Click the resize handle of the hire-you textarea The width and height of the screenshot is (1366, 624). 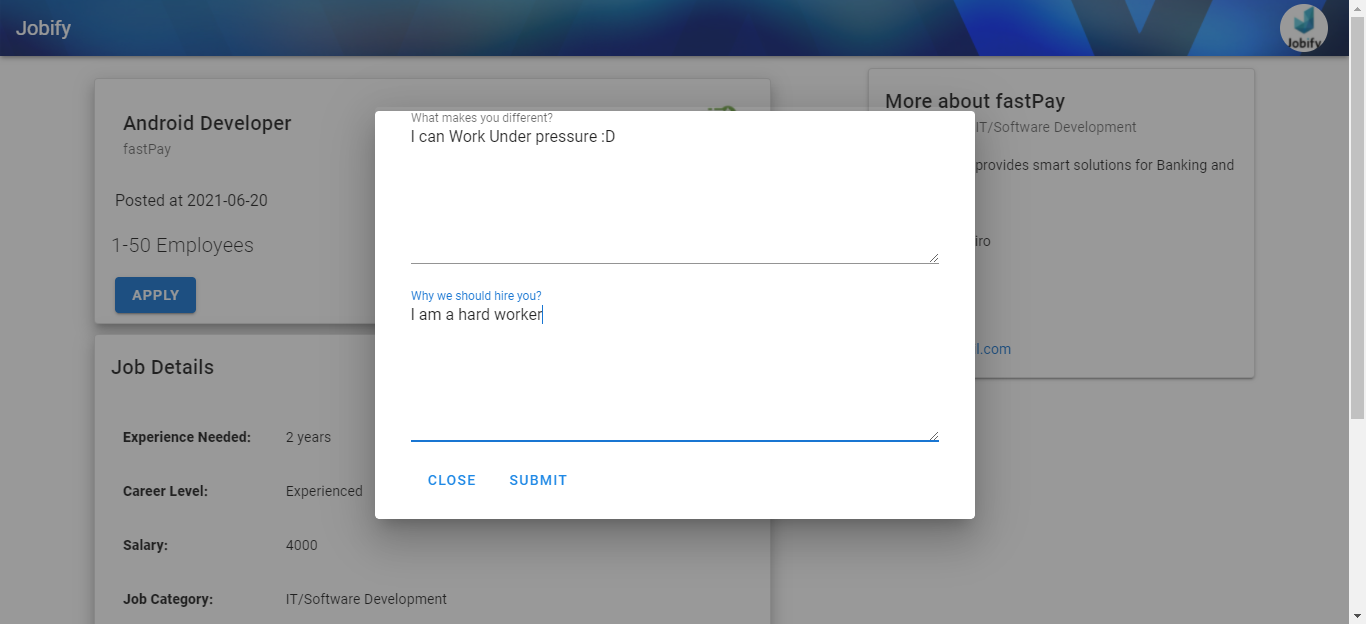pos(934,436)
